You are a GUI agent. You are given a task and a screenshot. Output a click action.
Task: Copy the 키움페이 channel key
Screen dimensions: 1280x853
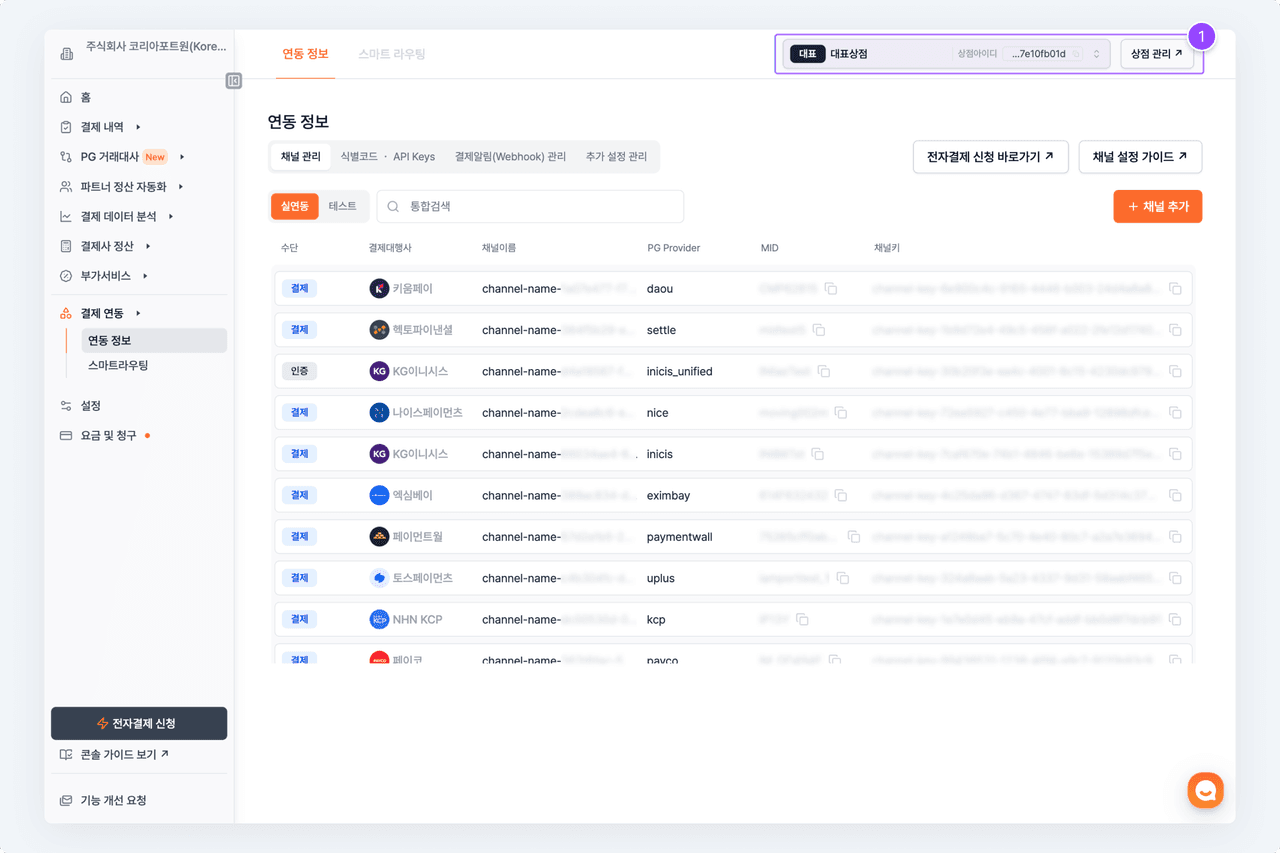[x=1175, y=289]
